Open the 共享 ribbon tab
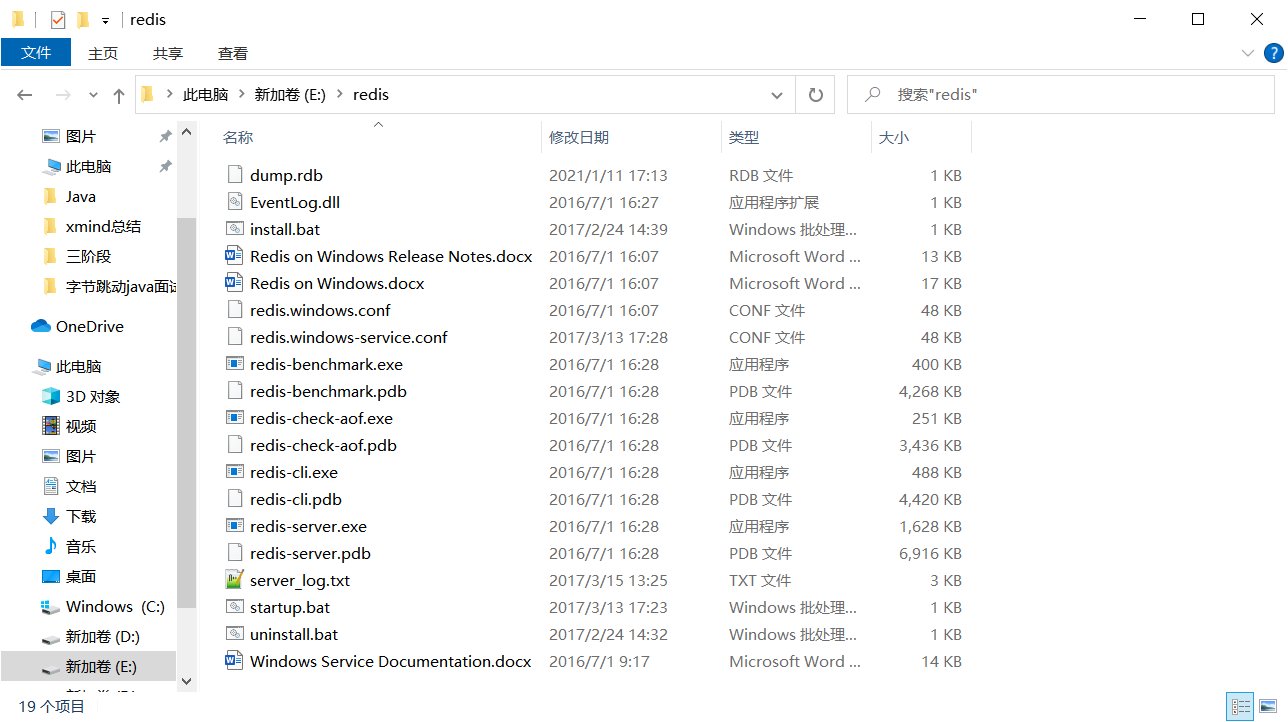The width and height of the screenshot is (1288, 722). 168,53
